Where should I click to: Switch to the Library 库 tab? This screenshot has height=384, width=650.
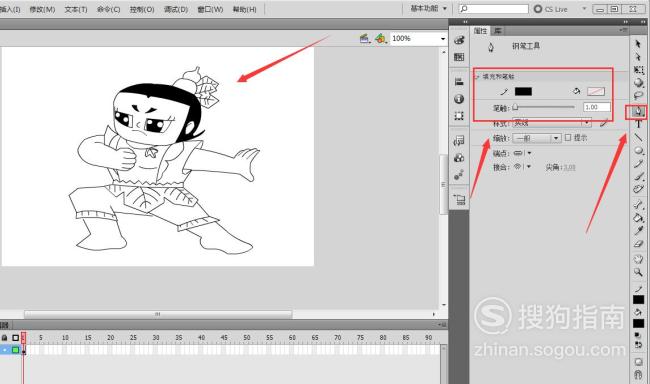point(497,31)
